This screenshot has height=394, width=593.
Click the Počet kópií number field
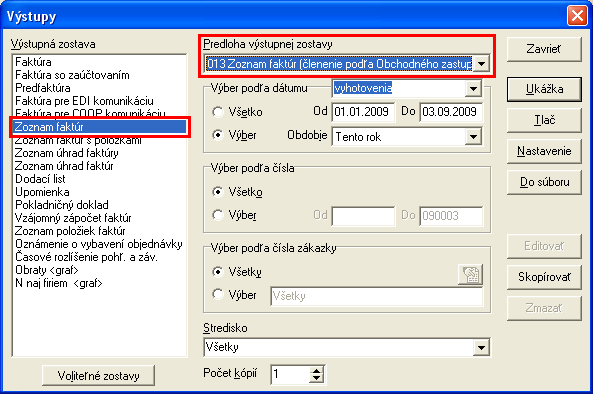click(x=290, y=374)
